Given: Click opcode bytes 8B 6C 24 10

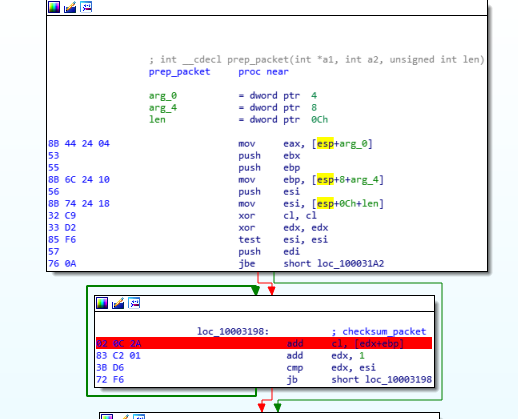Looking at the screenshot, I should click(79, 180).
